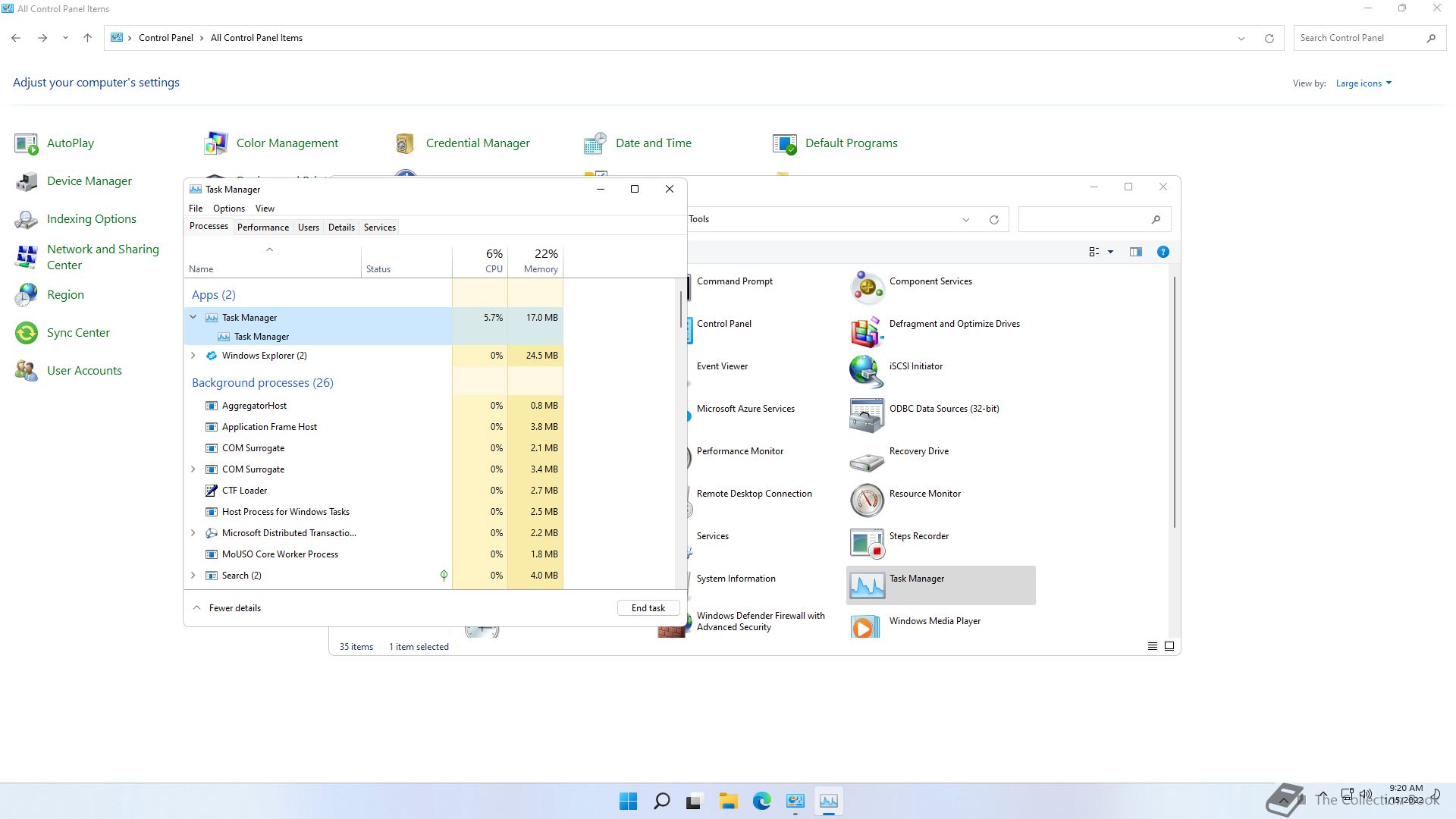Click Control Panel breadcrumb link
The height and width of the screenshot is (819, 1456).
coord(165,38)
